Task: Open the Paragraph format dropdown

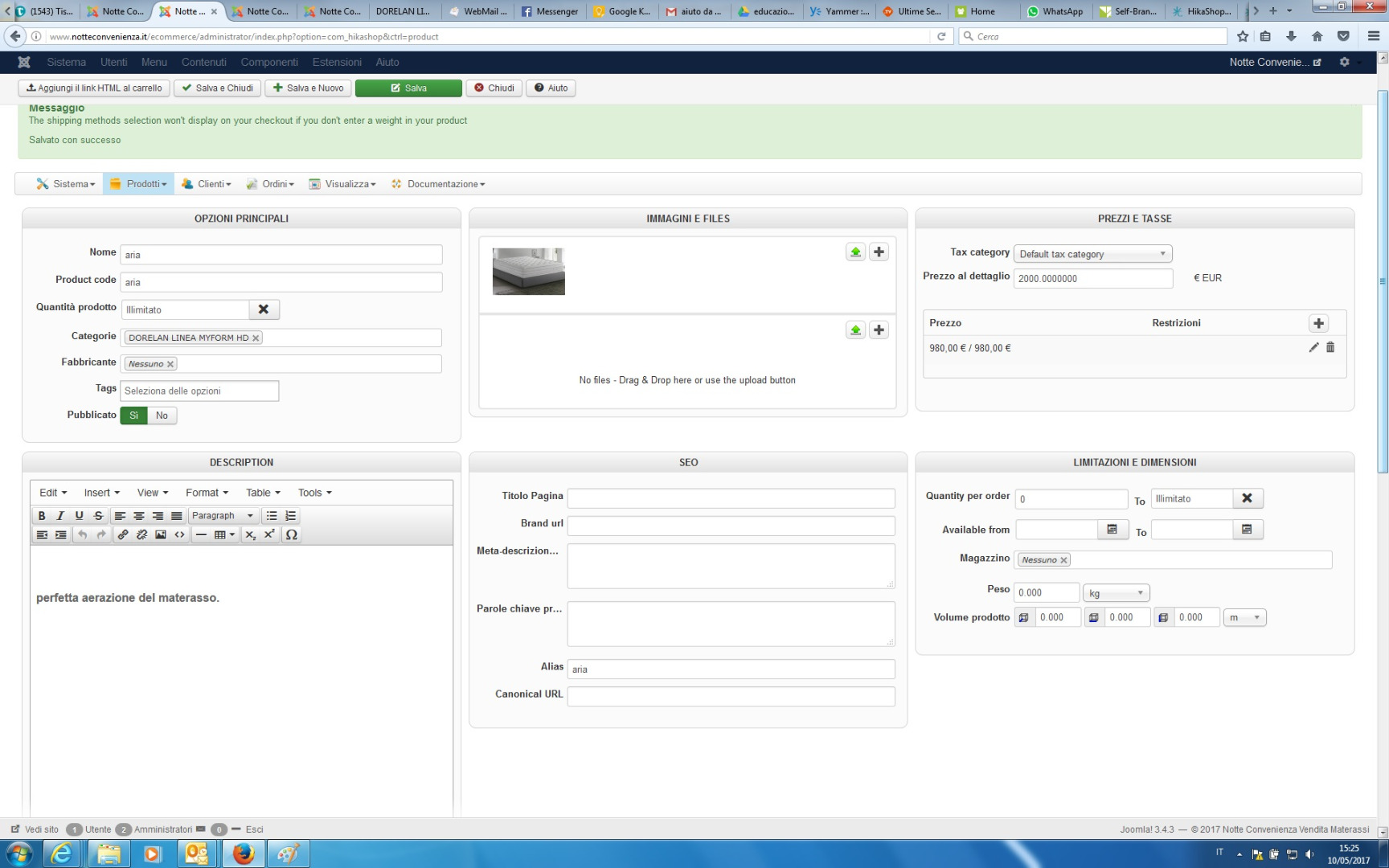Action: (223, 516)
